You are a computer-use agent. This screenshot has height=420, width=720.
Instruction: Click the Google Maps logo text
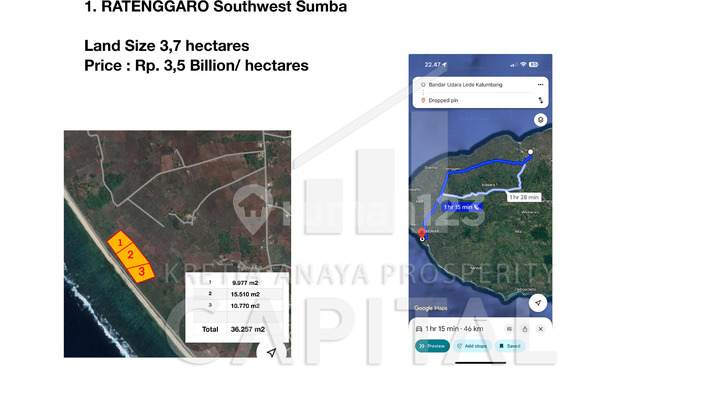click(x=430, y=308)
